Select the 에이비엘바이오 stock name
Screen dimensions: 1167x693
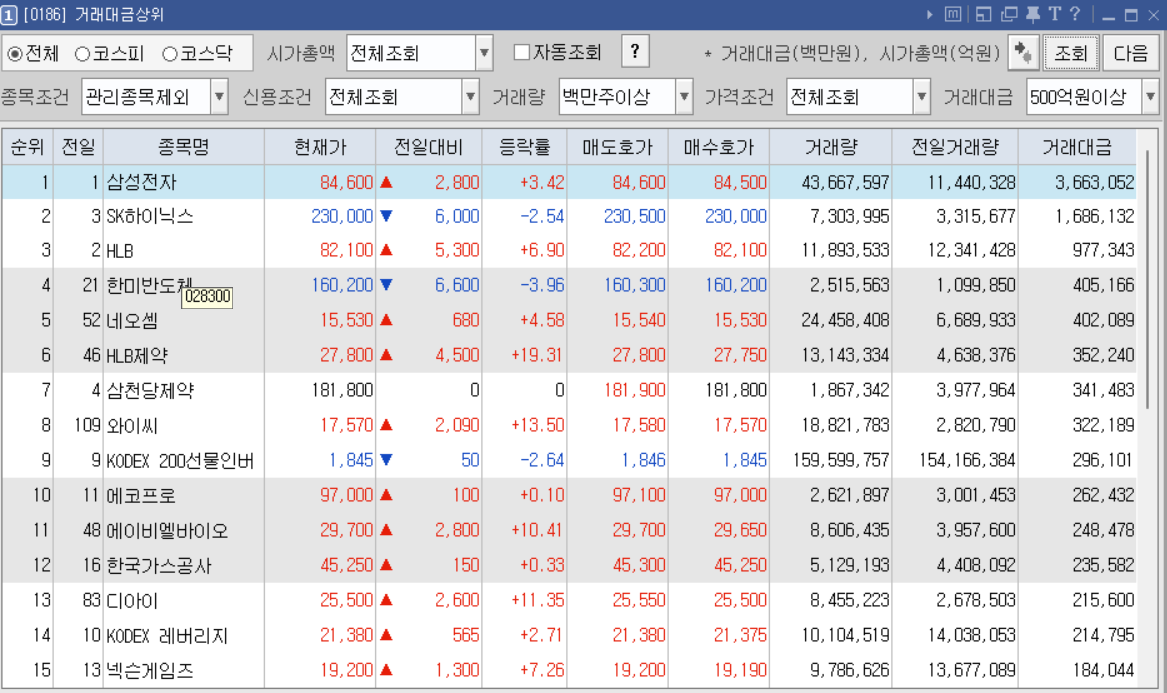(167, 530)
